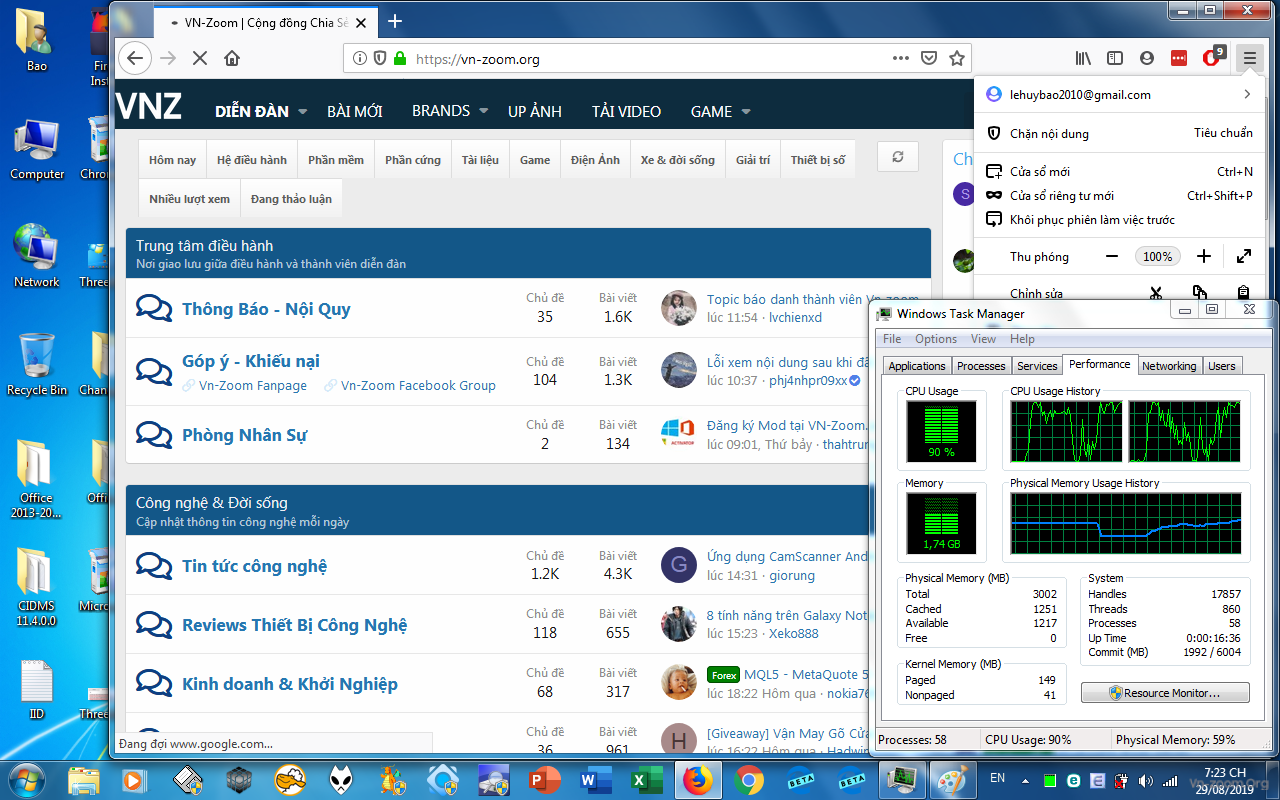Open Tin tức công nghệ forum link

tap(254, 566)
